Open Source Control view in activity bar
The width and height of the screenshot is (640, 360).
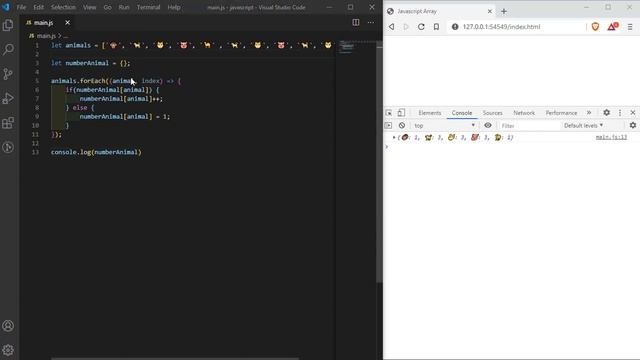(8, 74)
